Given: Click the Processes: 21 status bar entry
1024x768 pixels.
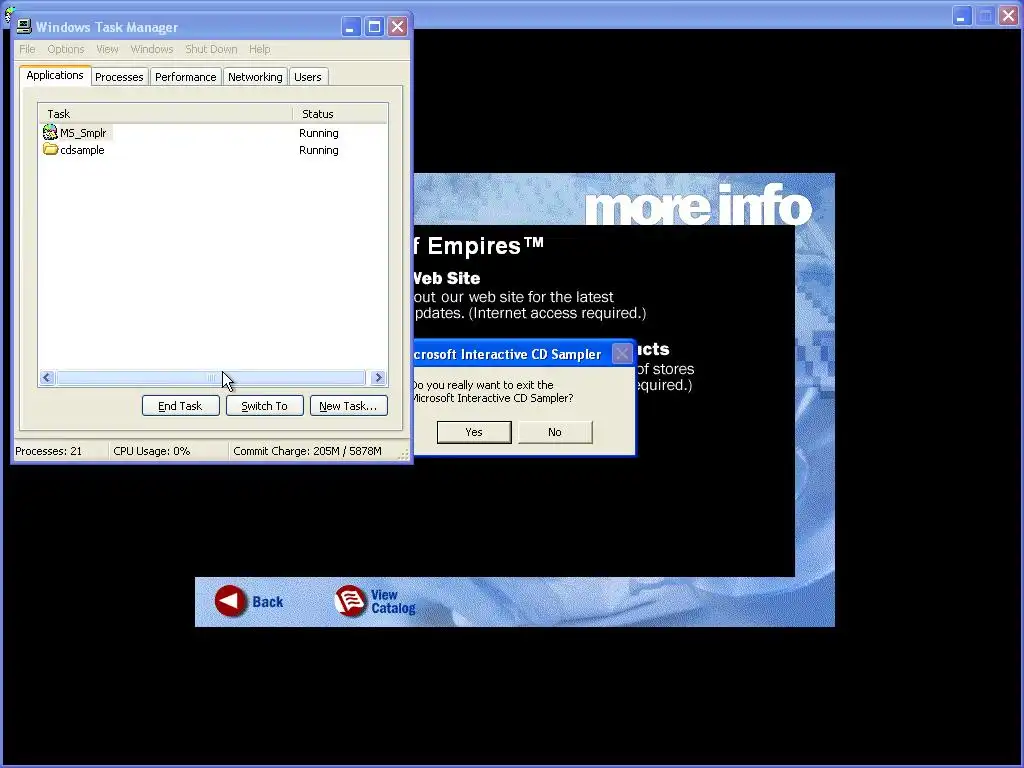Looking at the screenshot, I should pyautogui.click(x=49, y=451).
